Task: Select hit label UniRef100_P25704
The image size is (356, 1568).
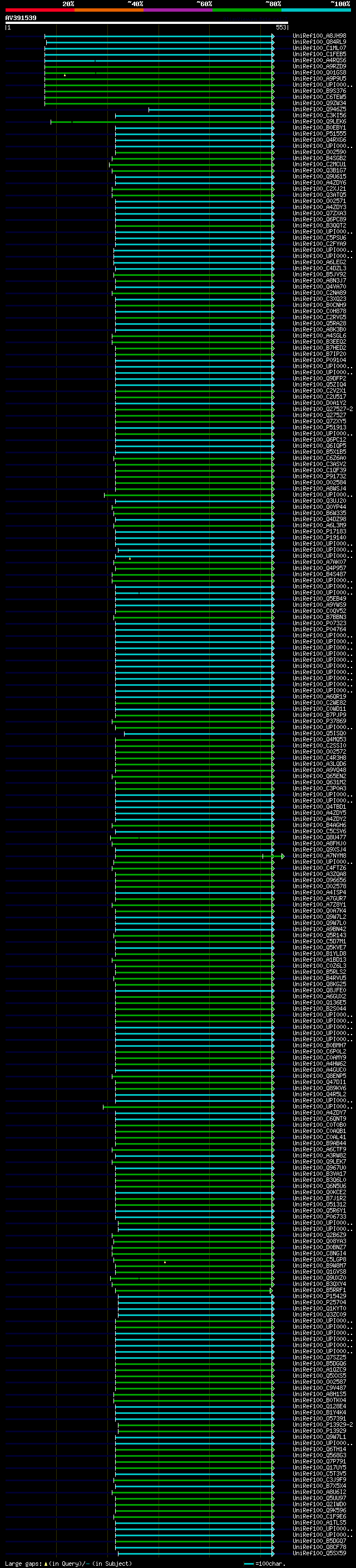Action: pyautogui.click(x=319, y=1303)
